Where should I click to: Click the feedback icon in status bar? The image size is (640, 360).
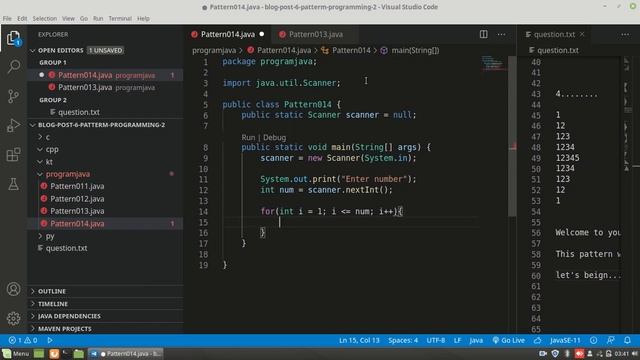pyautogui.click(x=611, y=340)
